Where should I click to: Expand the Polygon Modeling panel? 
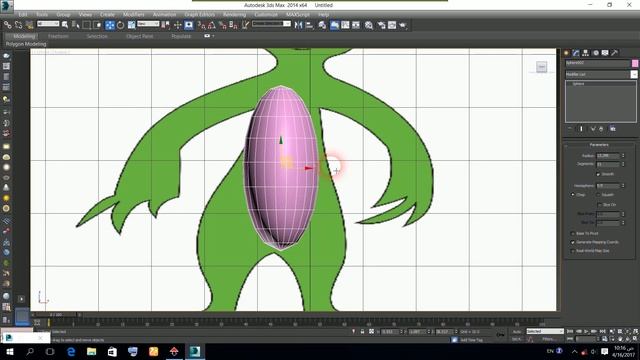(26, 44)
